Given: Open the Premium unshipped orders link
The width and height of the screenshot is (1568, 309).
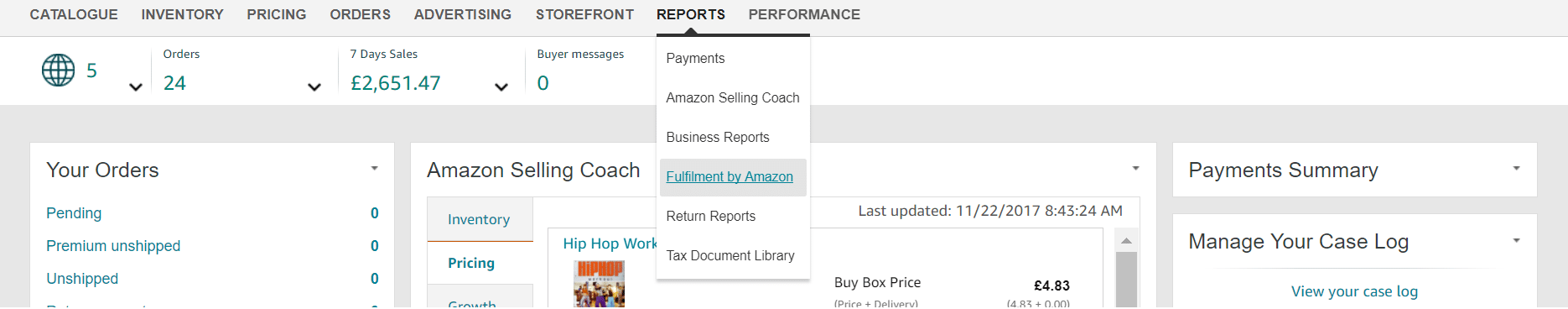Looking at the screenshot, I should click(x=113, y=246).
